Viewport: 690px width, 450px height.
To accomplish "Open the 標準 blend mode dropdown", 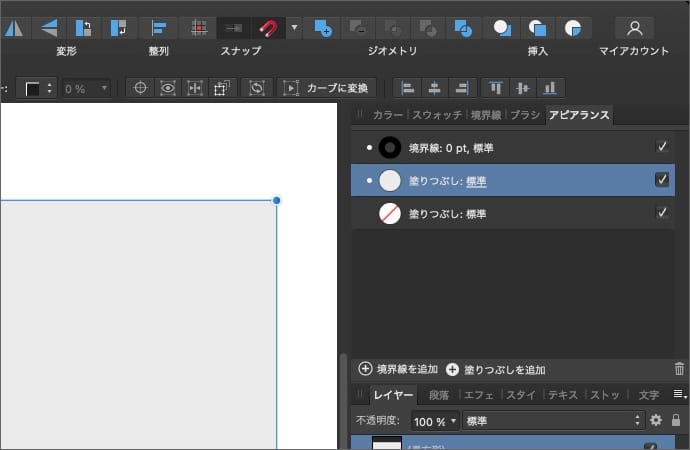I will [554, 421].
